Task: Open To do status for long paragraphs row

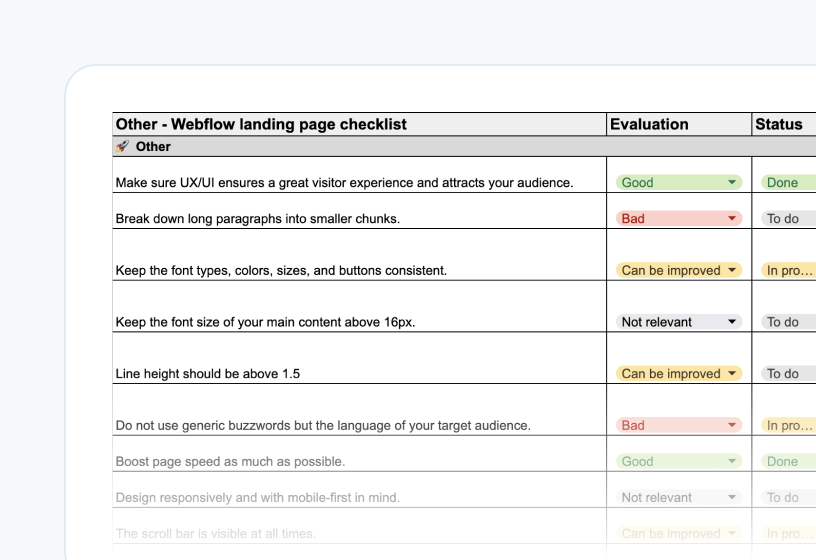Action: 788,219
